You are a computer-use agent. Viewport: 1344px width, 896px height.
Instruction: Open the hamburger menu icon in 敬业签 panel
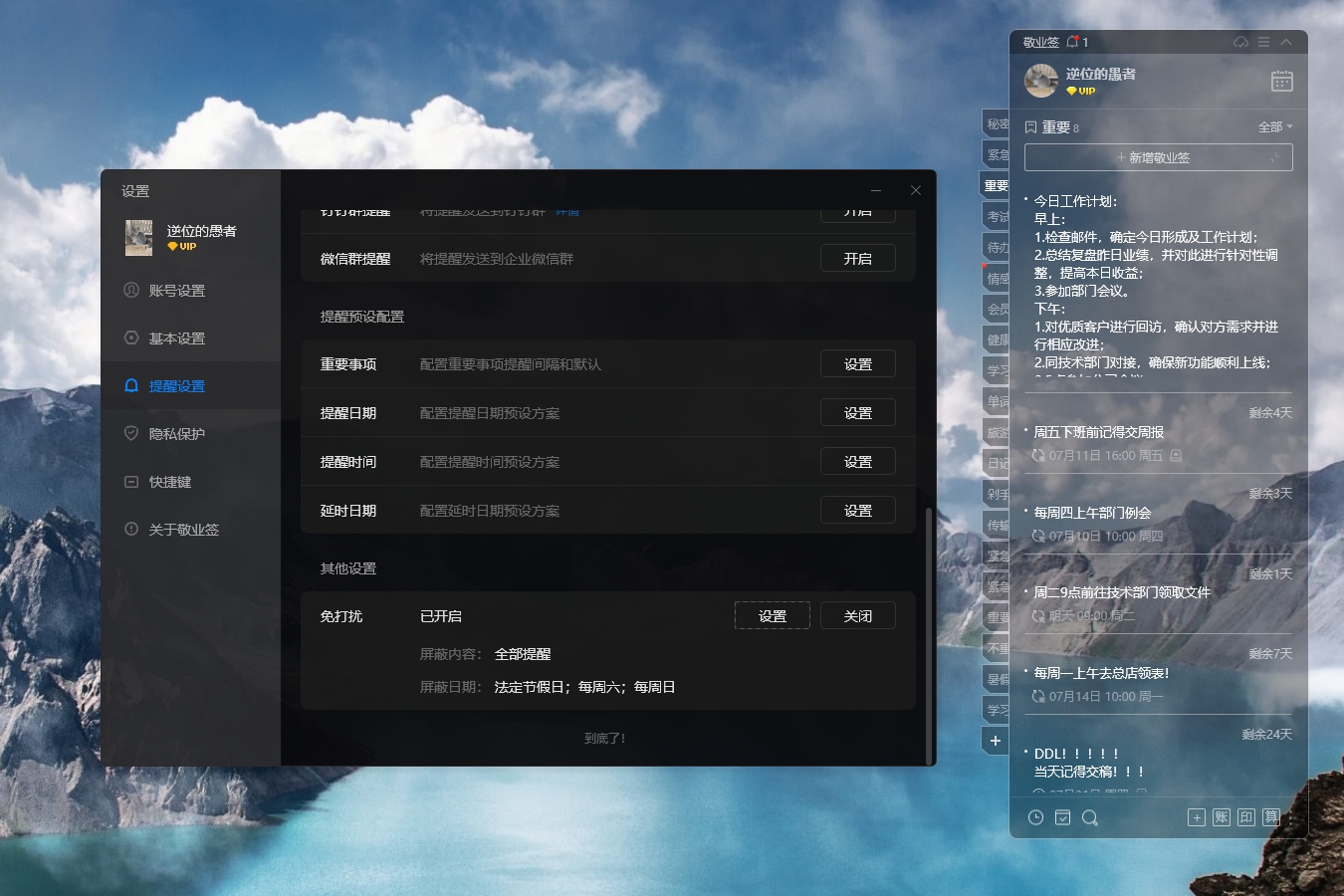click(1263, 42)
